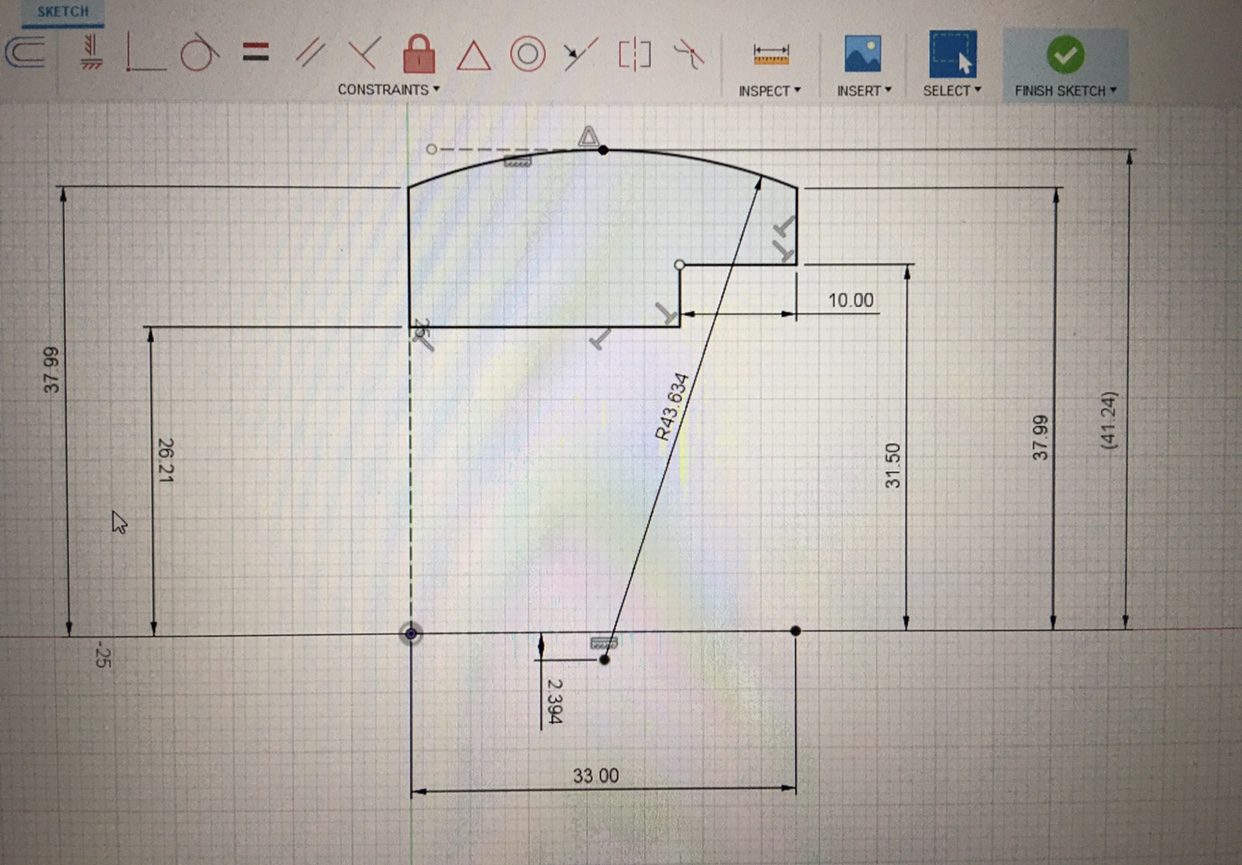Viewport: 1242px width, 865px height.
Task: Select the Coincident constraint tool
Action: pos(146,54)
